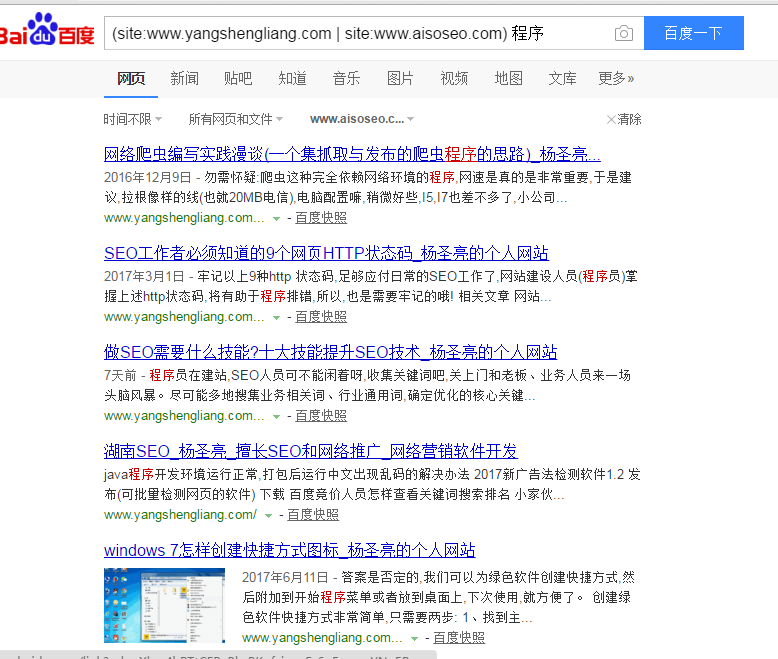
Task: Expand the green arrow under the 网络爬虫 result
Action: click(276, 219)
